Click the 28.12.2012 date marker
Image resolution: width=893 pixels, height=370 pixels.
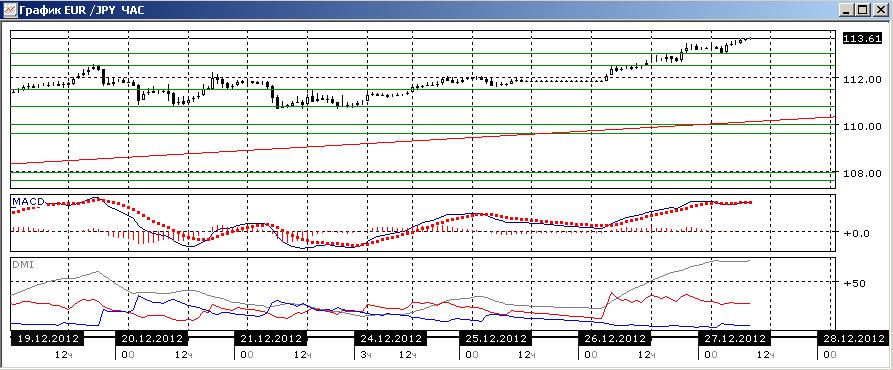[x=854, y=338]
